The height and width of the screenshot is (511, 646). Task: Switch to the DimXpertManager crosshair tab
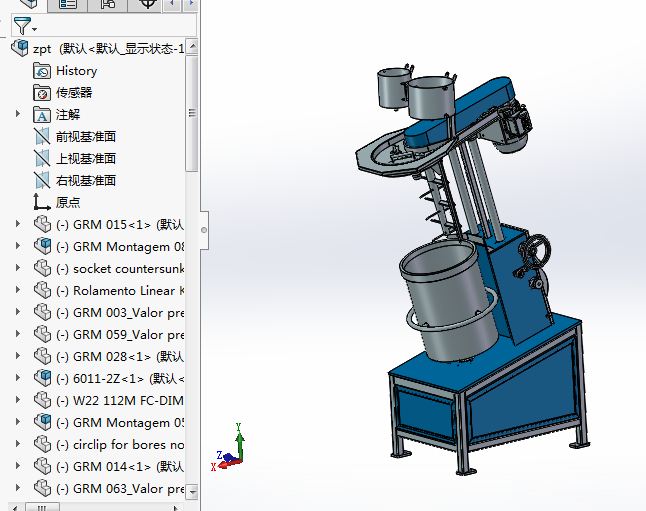coord(147,5)
